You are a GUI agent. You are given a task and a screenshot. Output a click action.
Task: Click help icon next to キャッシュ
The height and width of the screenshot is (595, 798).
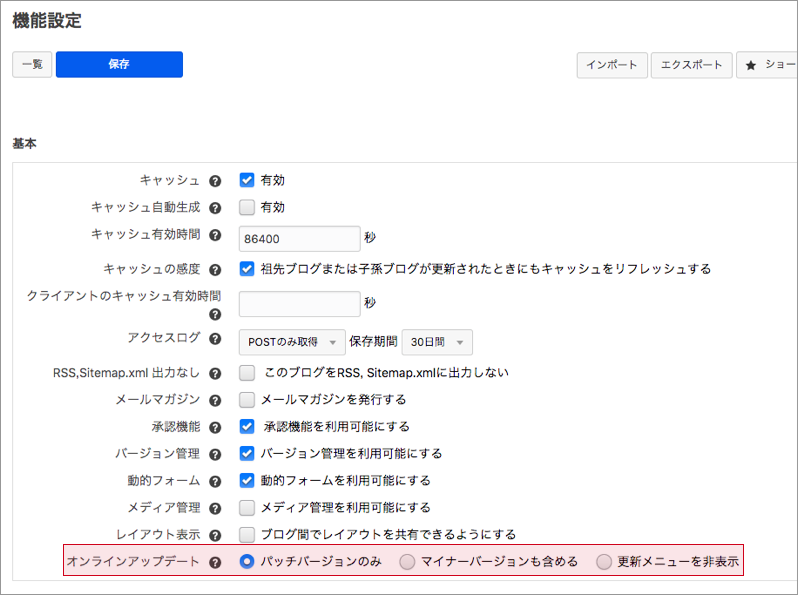point(215,181)
